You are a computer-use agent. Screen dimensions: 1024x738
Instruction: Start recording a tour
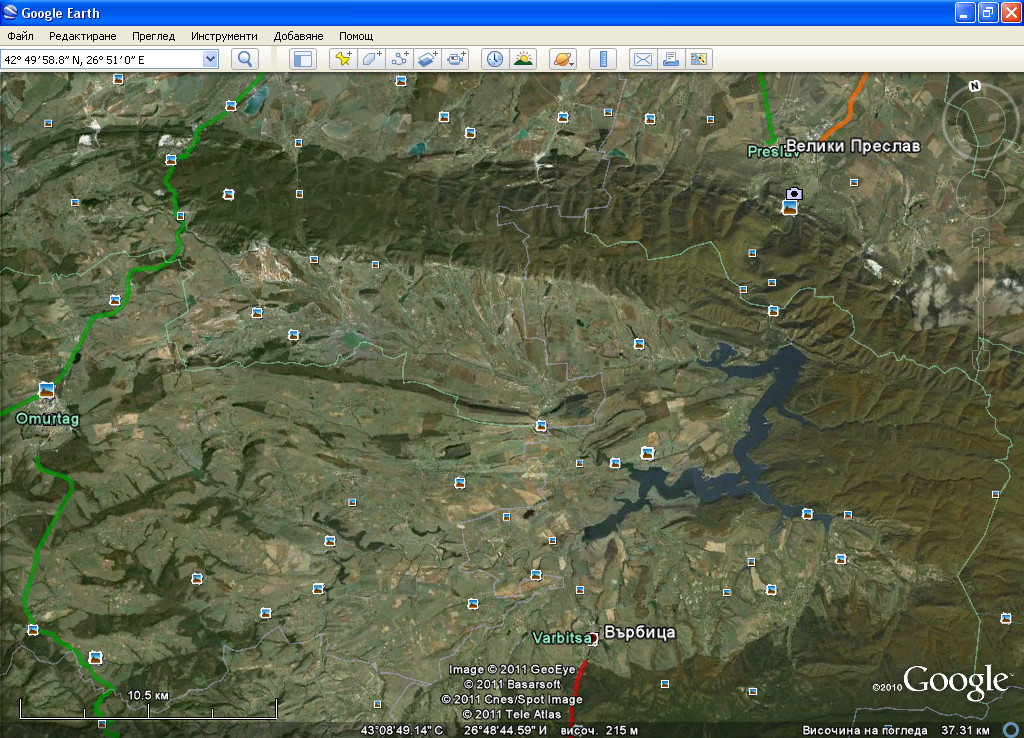(x=457, y=59)
